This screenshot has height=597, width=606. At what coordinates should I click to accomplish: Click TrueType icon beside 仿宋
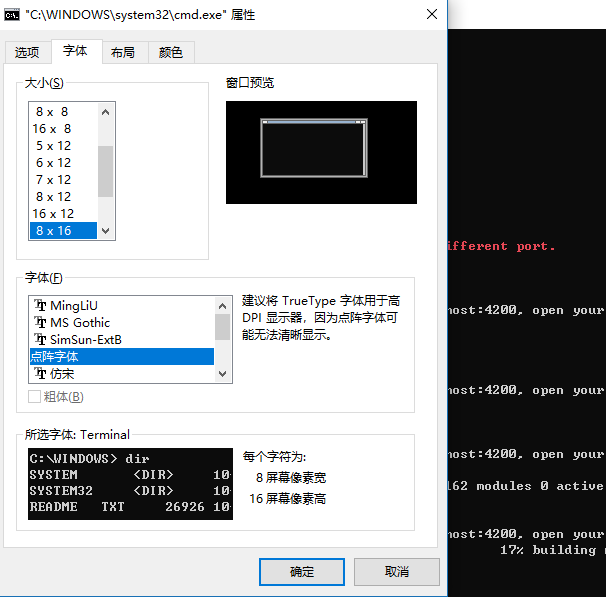40,373
